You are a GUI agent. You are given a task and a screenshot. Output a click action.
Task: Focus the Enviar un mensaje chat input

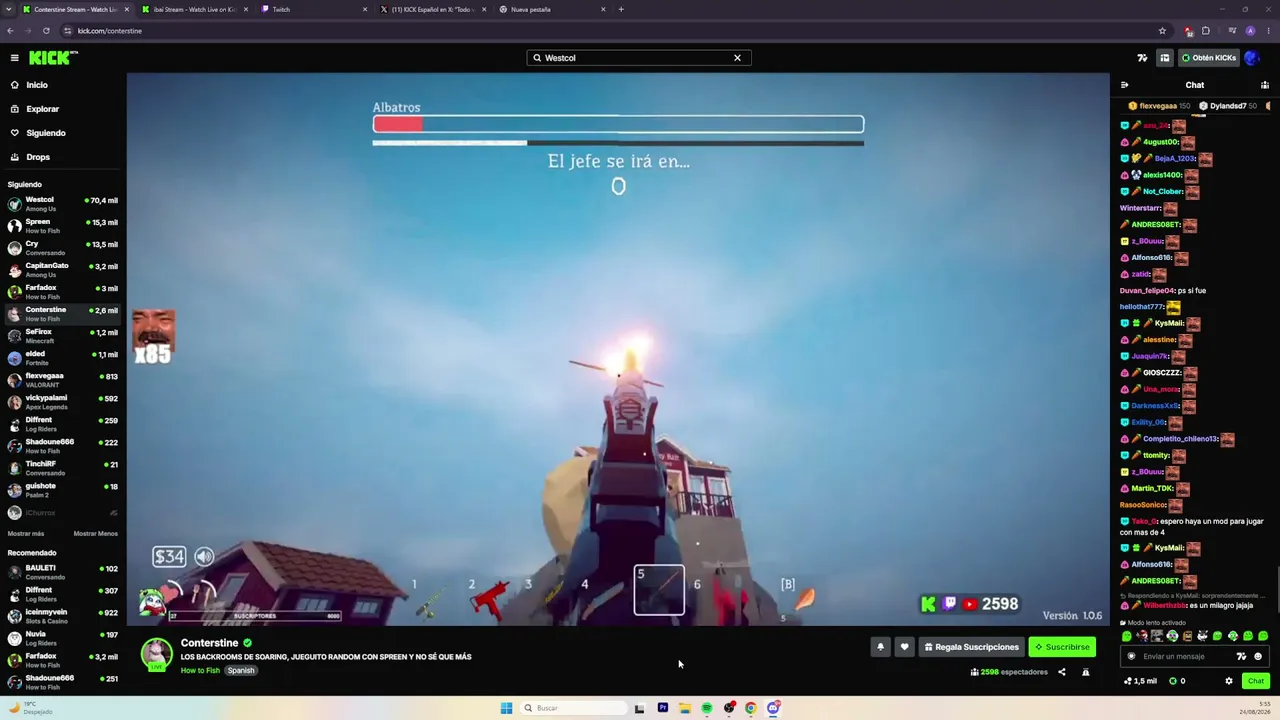[1186, 657]
